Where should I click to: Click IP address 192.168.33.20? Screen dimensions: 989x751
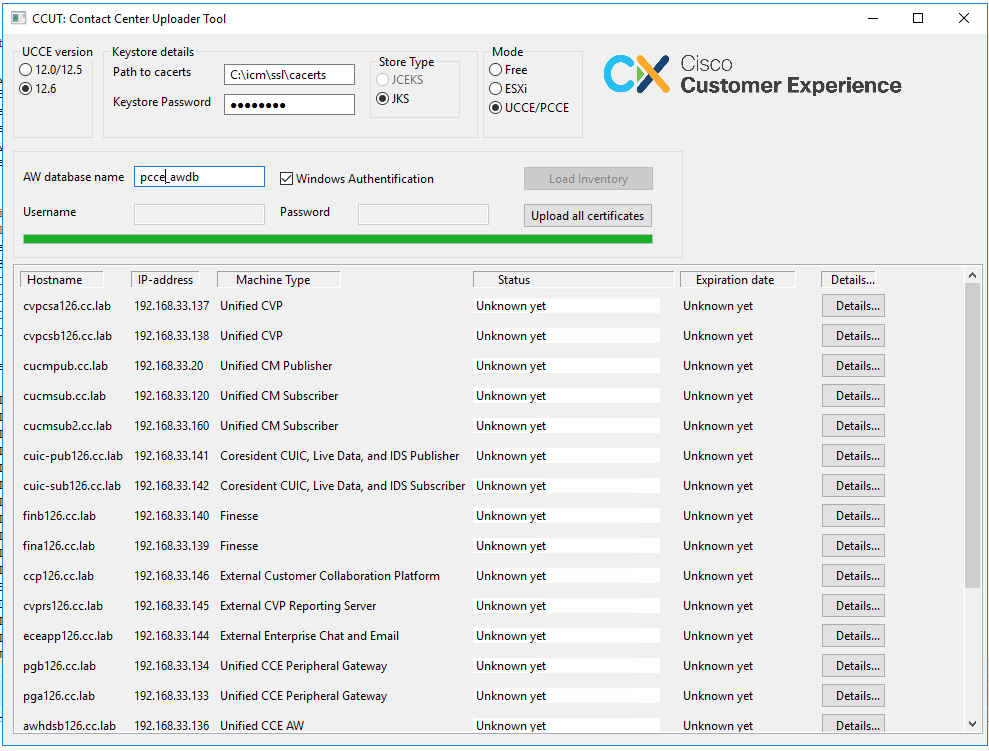pyautogui.click(x=168, y=366)
